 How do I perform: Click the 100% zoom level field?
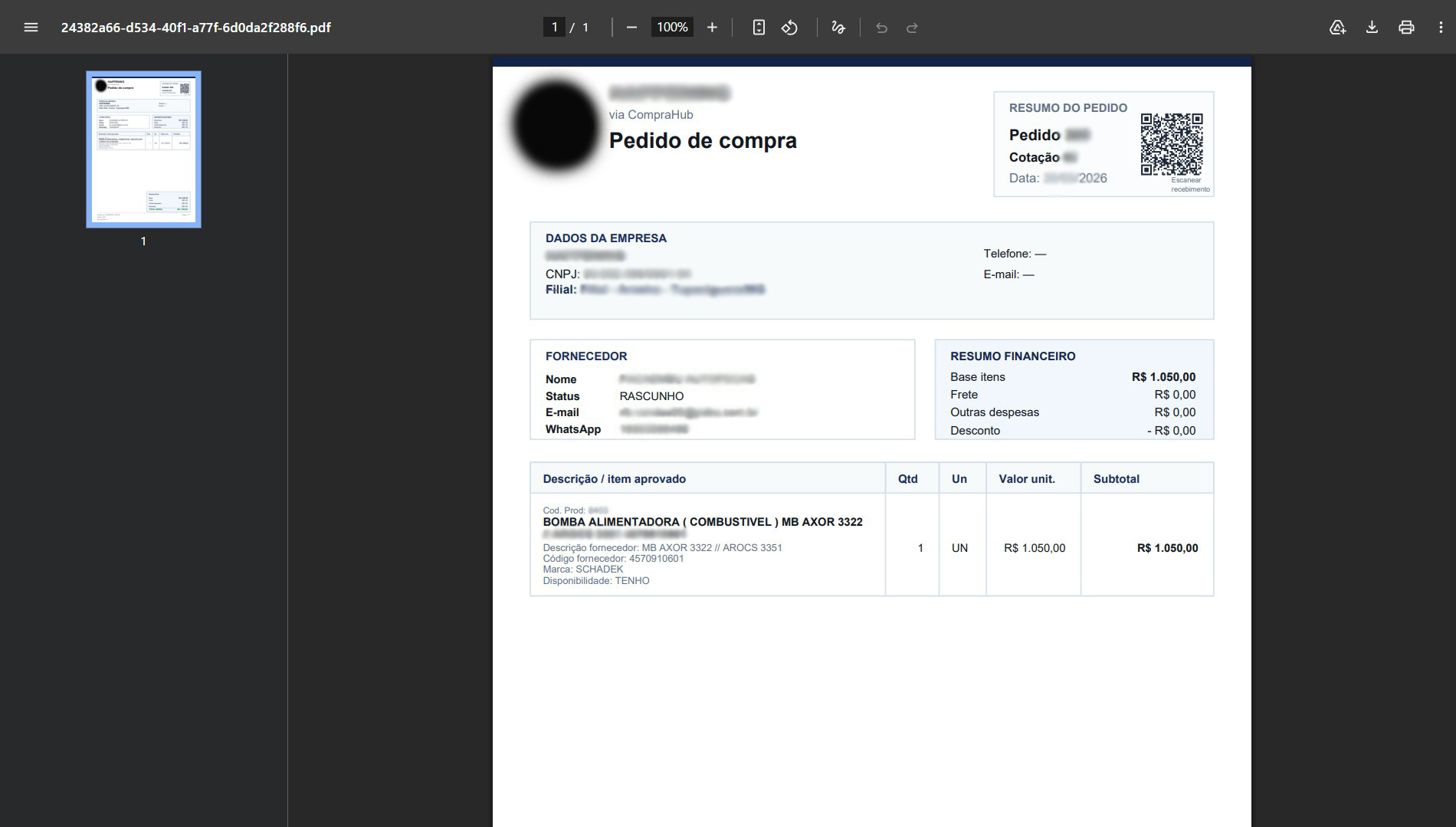[x=672, y=28]
